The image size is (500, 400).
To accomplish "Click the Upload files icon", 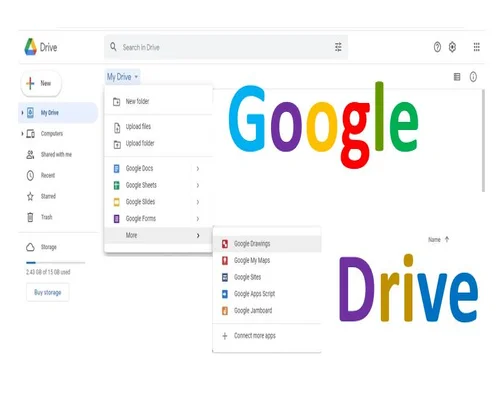I will 117,127.
